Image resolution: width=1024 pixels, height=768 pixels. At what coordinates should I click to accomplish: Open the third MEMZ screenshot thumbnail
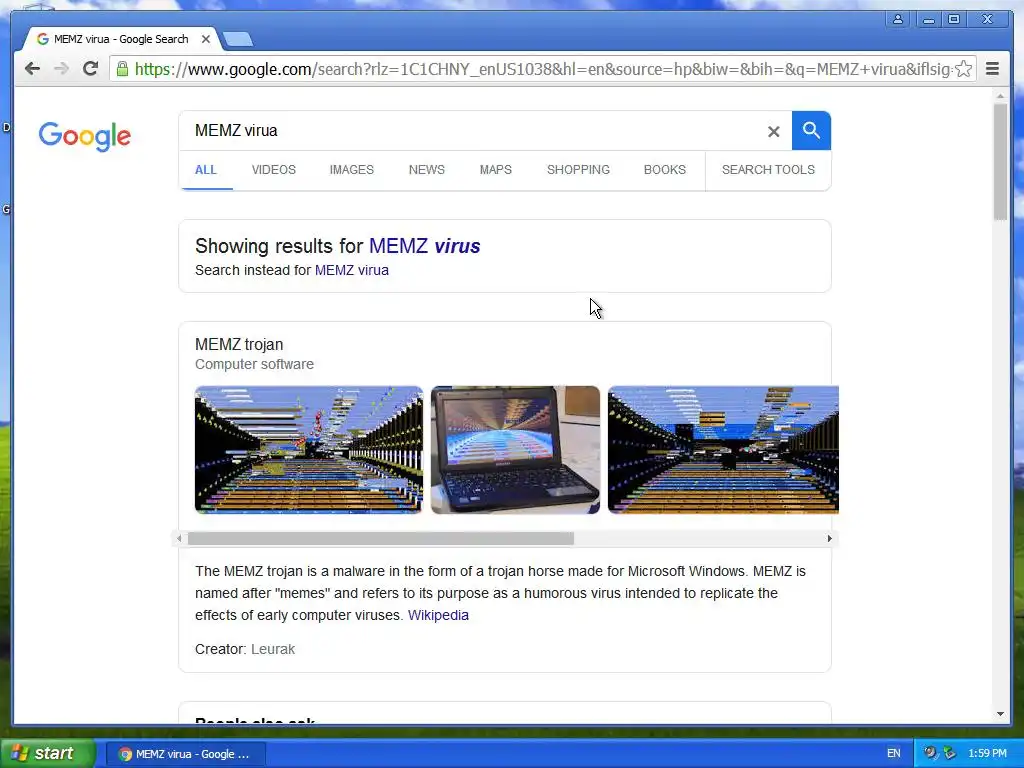tap(723, 450)
